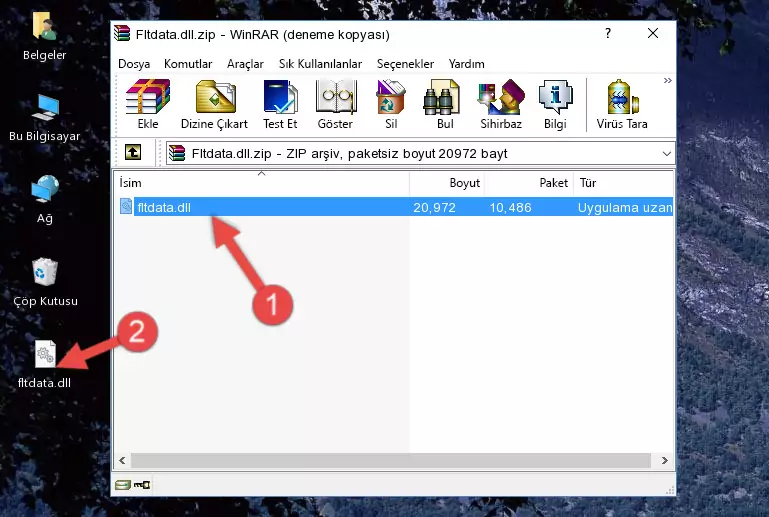The width and height of the screenshot is (769, 517).
Task: Close the WinRAR window
Action: 653,33
